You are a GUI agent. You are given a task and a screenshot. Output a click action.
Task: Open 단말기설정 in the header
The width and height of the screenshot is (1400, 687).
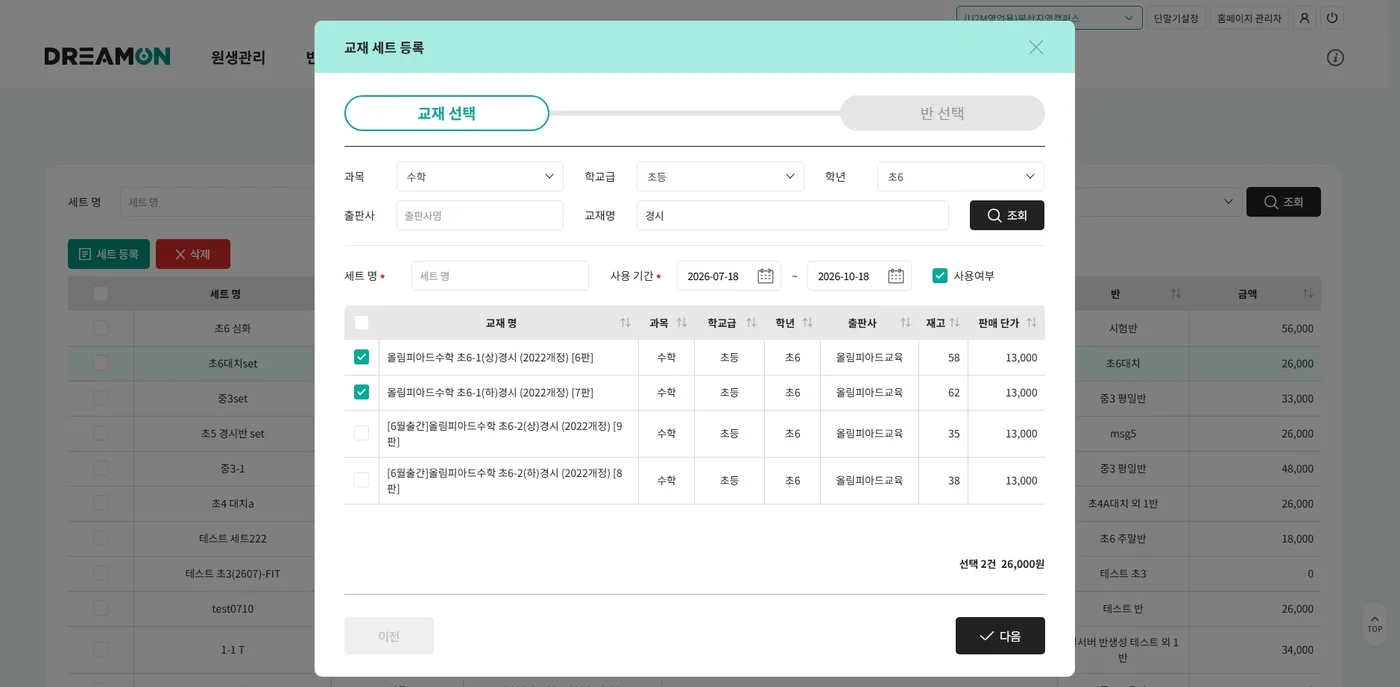(1176, 18)
